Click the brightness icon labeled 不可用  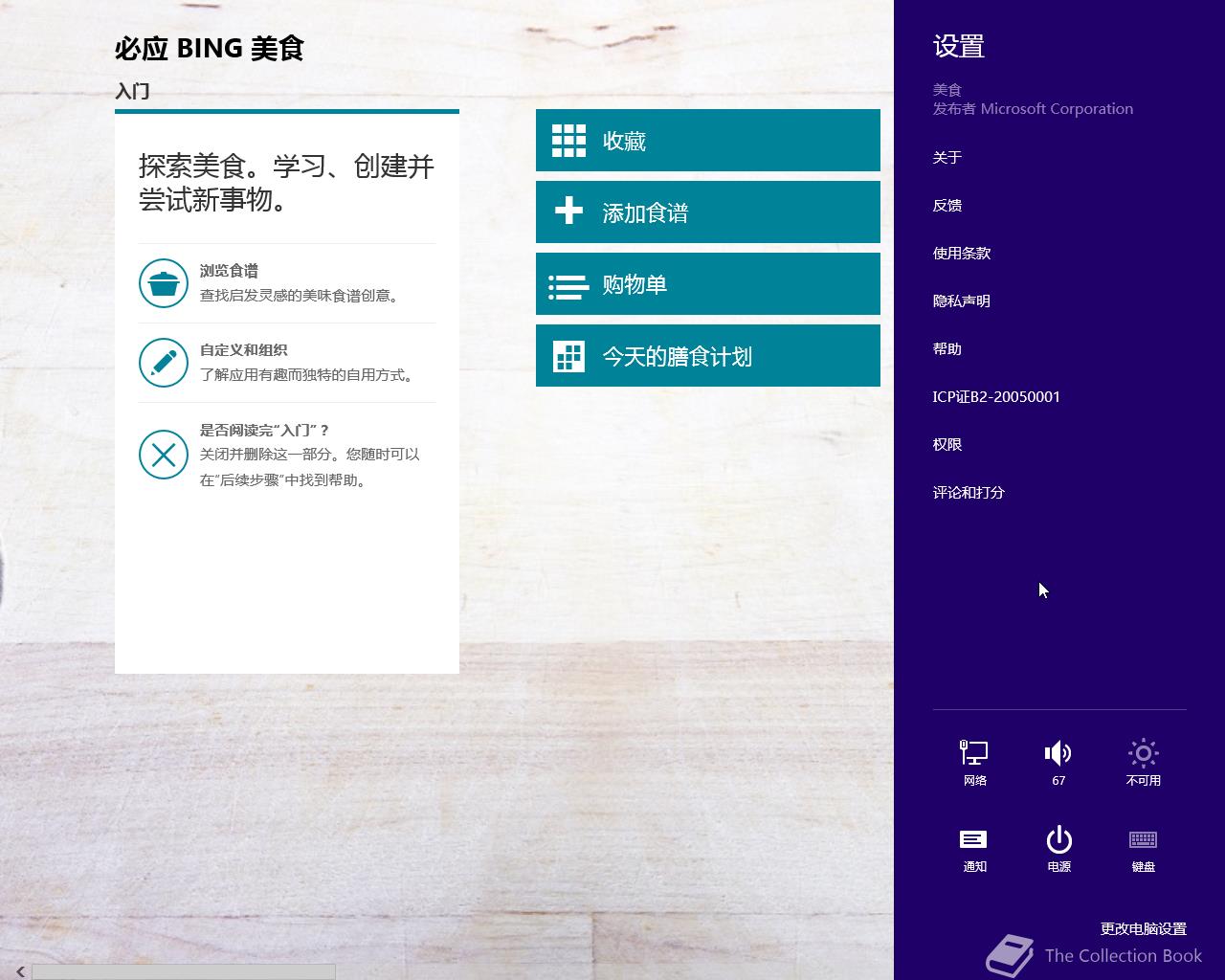coord(1143,763)
